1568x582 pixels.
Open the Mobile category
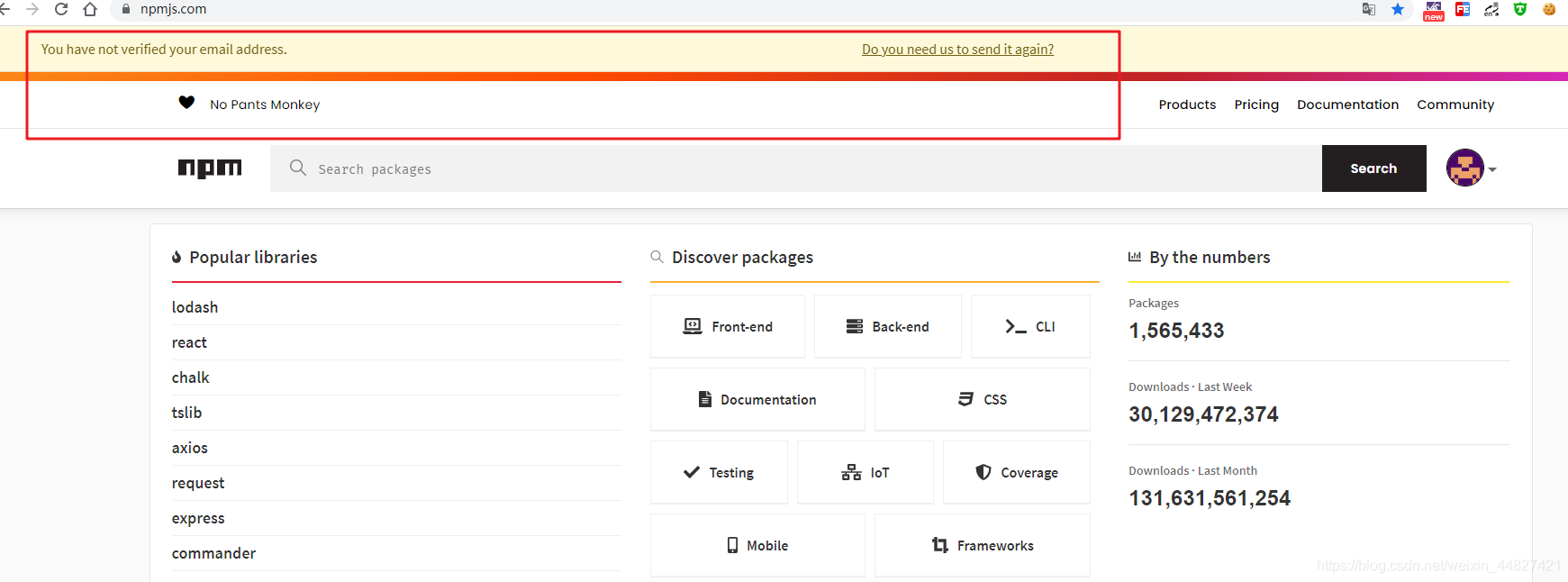point(757,545)
